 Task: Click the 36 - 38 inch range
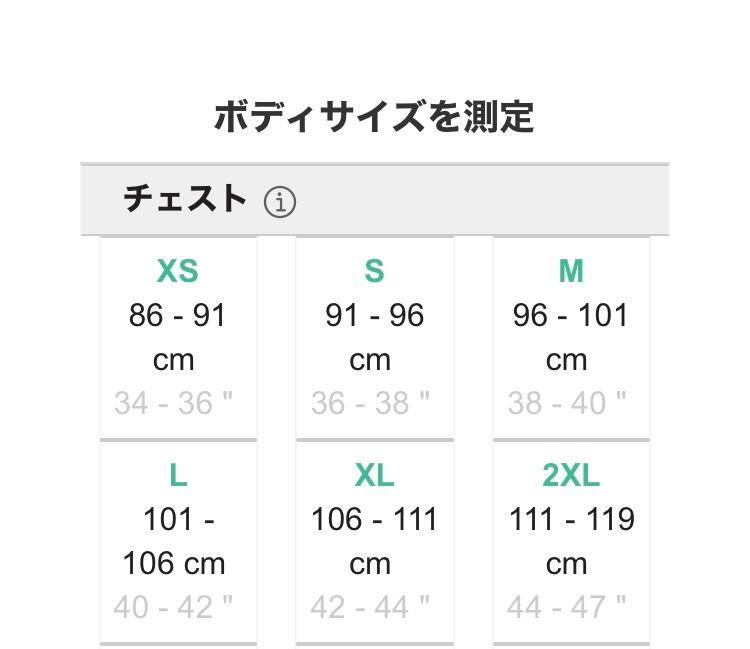click(371, 403)
